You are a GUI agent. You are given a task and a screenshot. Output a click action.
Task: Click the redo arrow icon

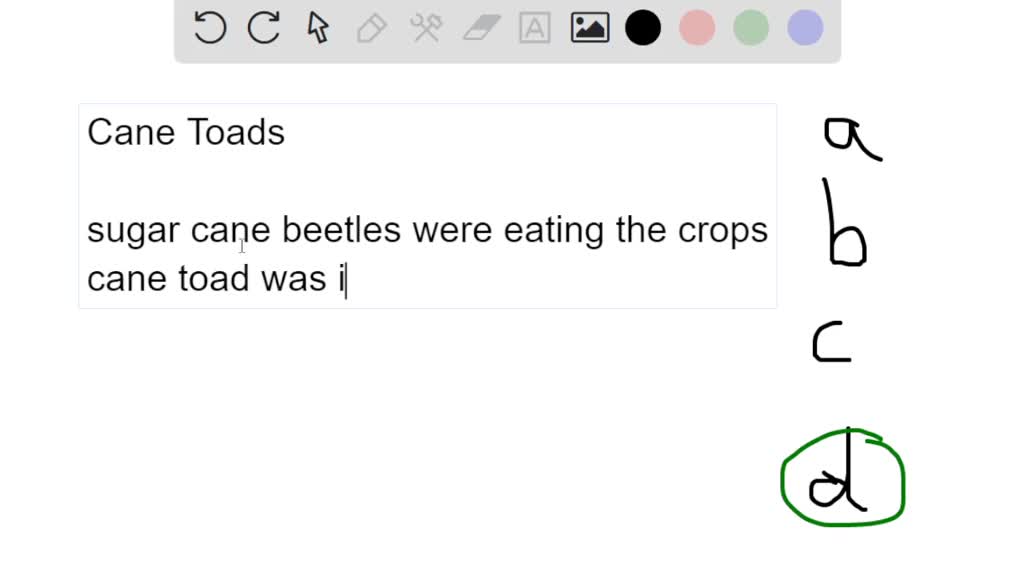pyautogui.click(x=264, y=28)
